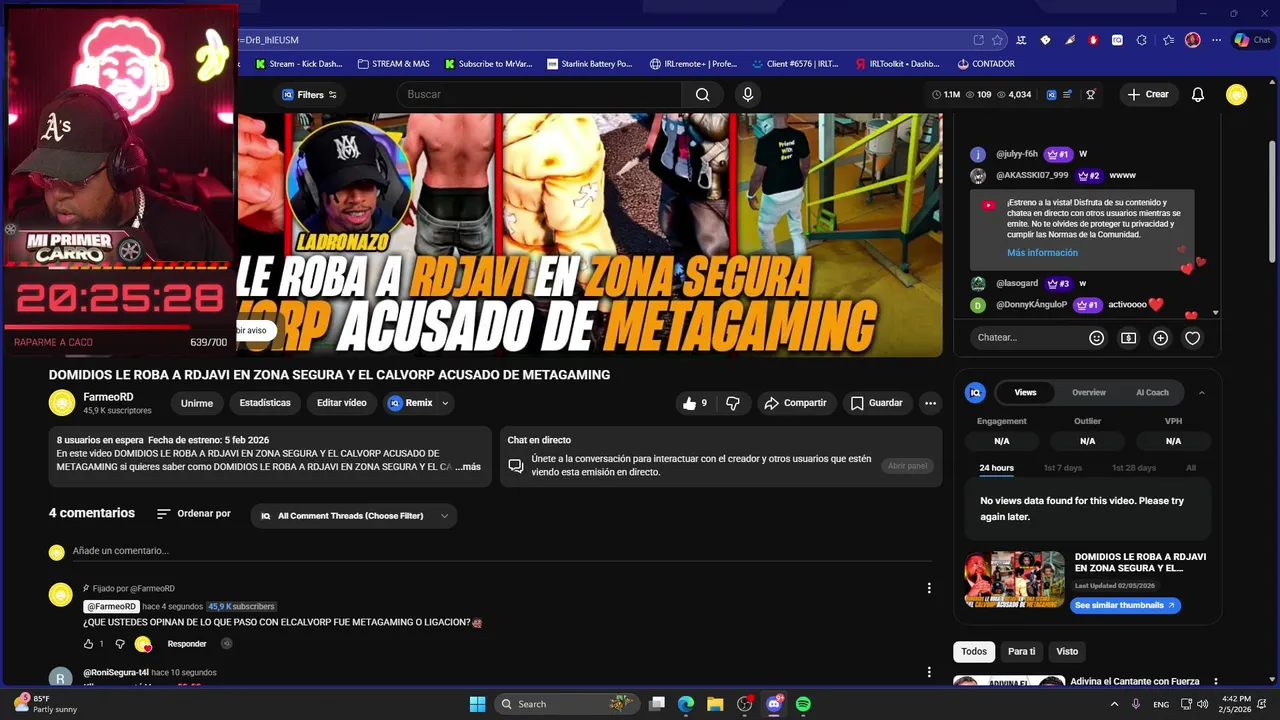Collapse the vidIQ stats panel chevron
Viewport: 1280px width, 720px height.
coord(1201,393)
